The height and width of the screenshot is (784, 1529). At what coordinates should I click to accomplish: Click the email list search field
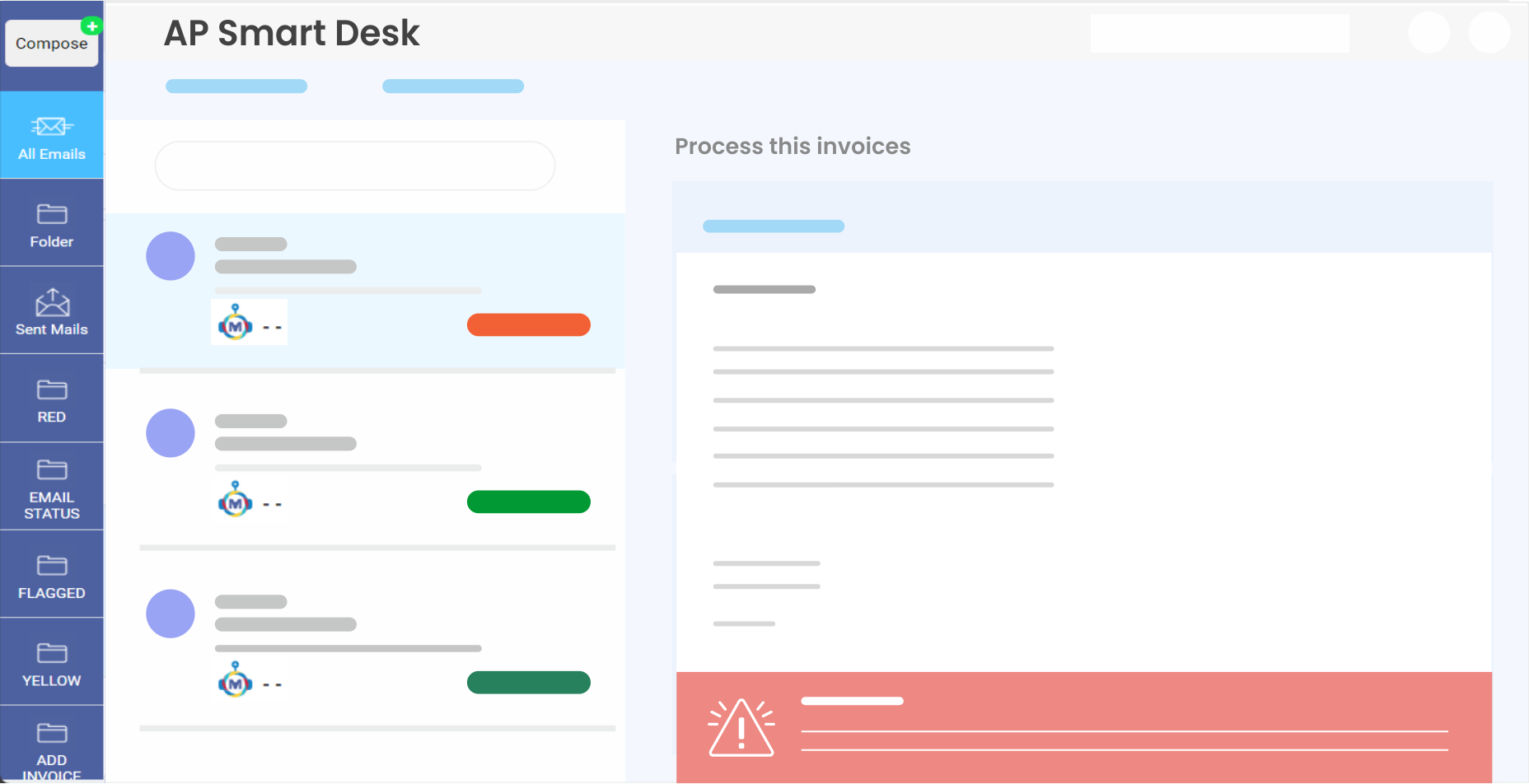355,166
